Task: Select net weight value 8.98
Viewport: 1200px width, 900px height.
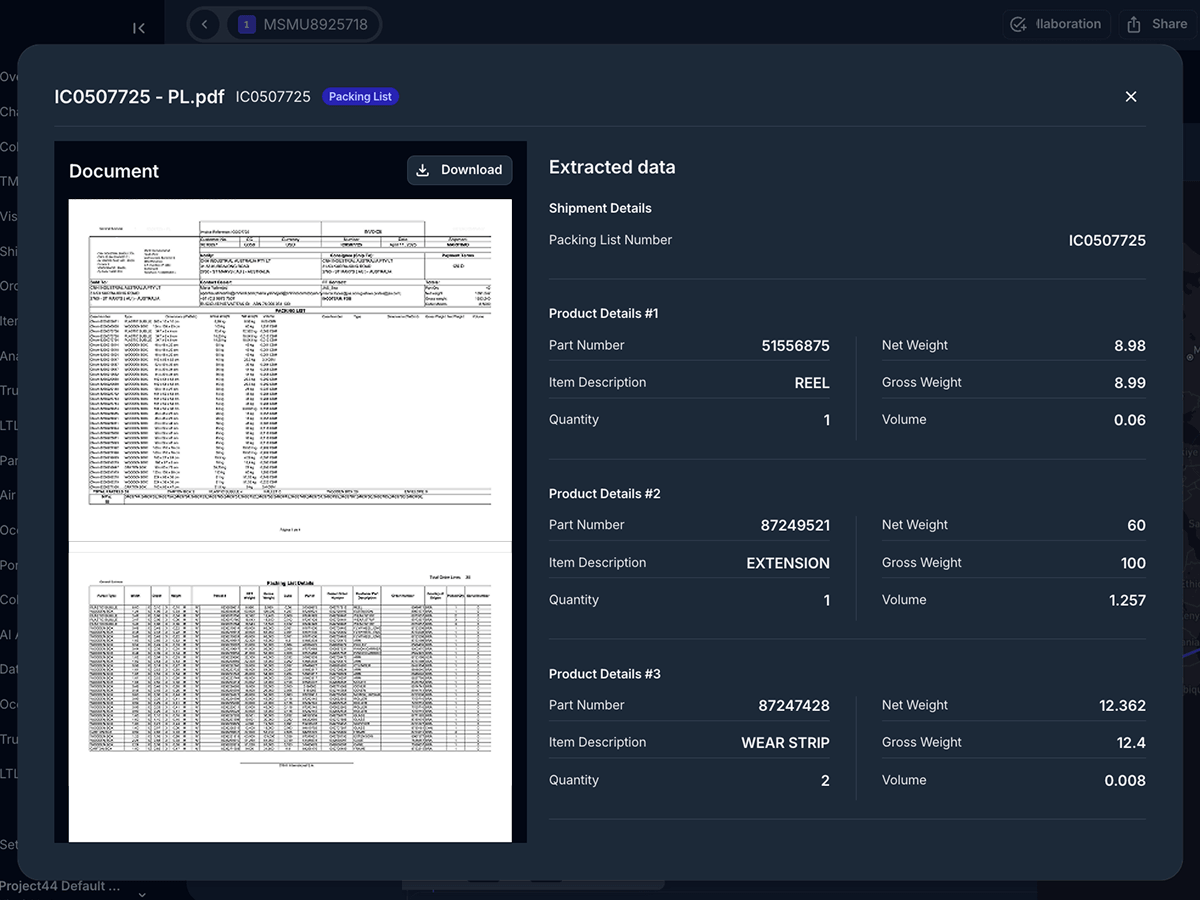Action: tap(1130, 346)
